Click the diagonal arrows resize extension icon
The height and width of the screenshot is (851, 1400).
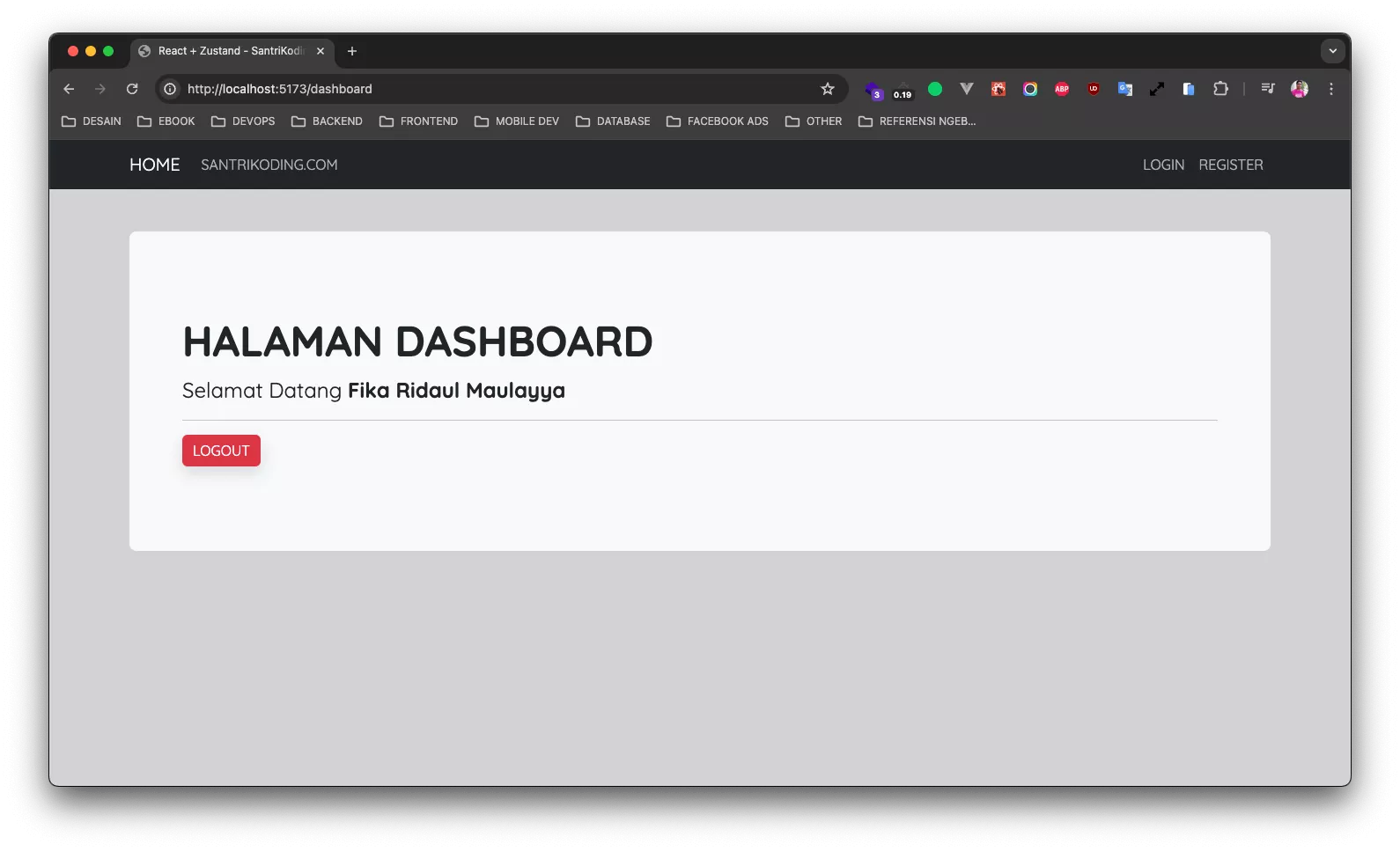pos(1157,89)
